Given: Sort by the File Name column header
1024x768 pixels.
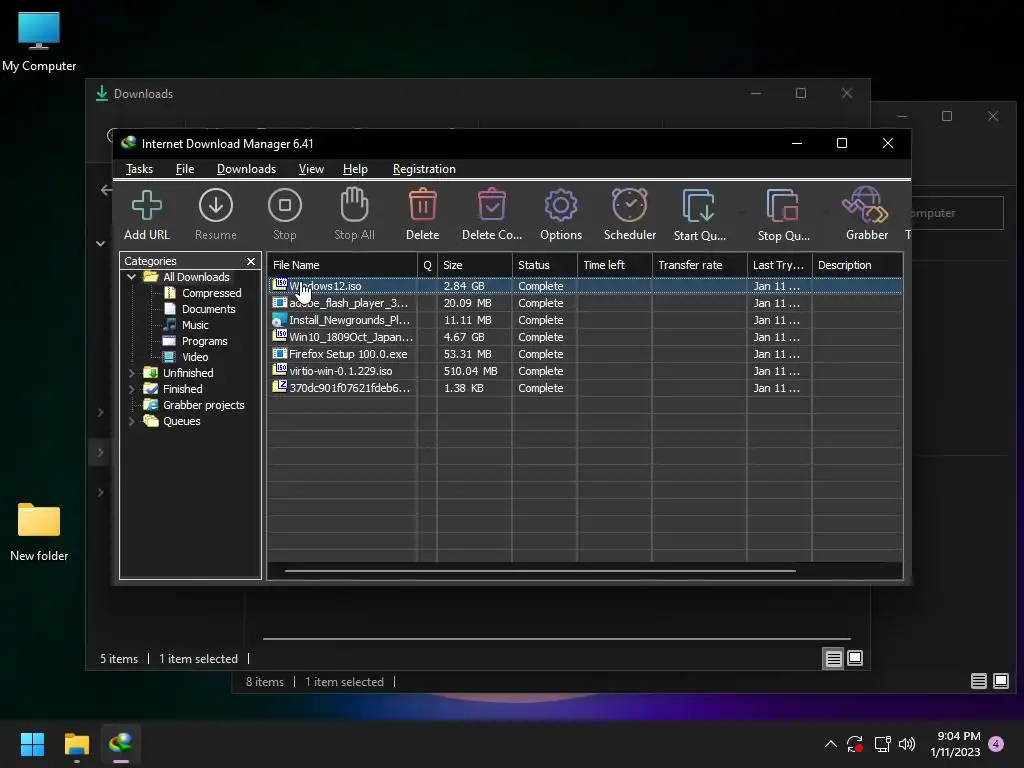Looking at the screenshot, I should (x=342, y=265).
